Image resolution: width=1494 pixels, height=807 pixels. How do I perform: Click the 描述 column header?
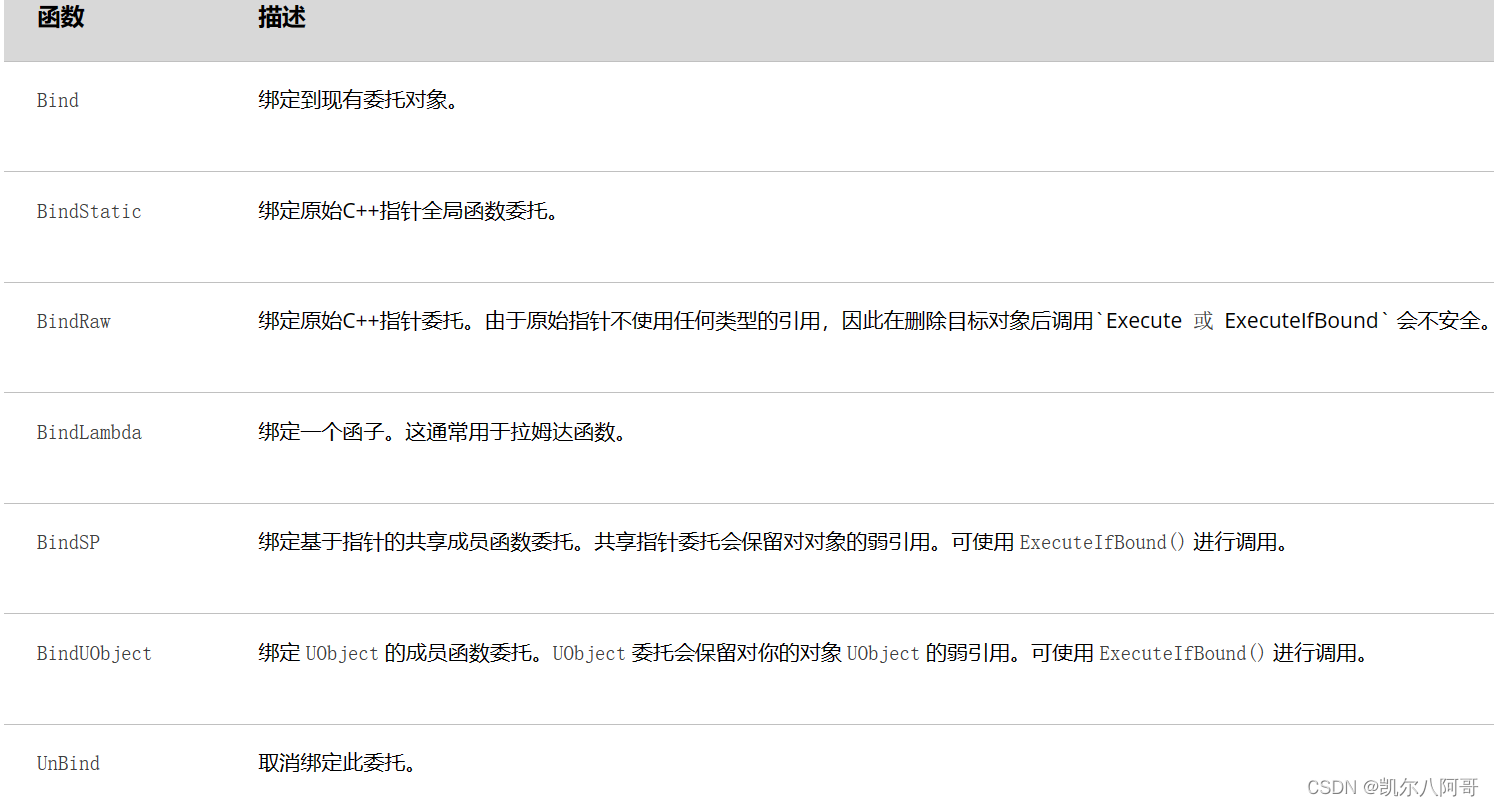click(x=281, y=18)
